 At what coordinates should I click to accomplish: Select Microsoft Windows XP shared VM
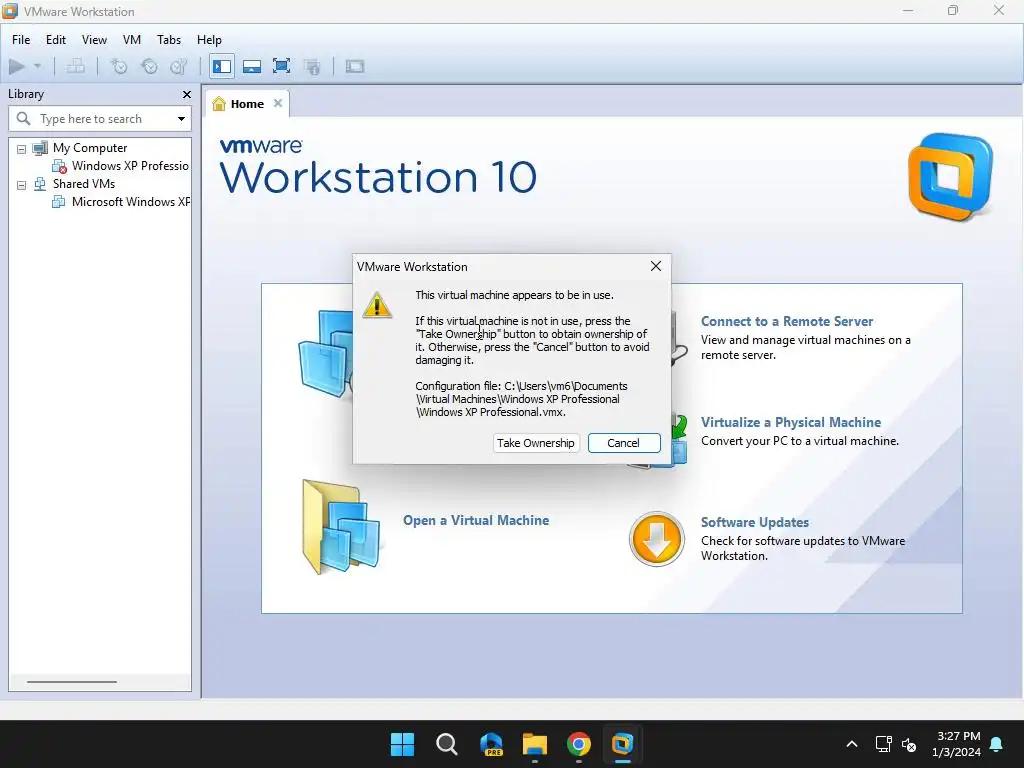(x=131, y=202)
